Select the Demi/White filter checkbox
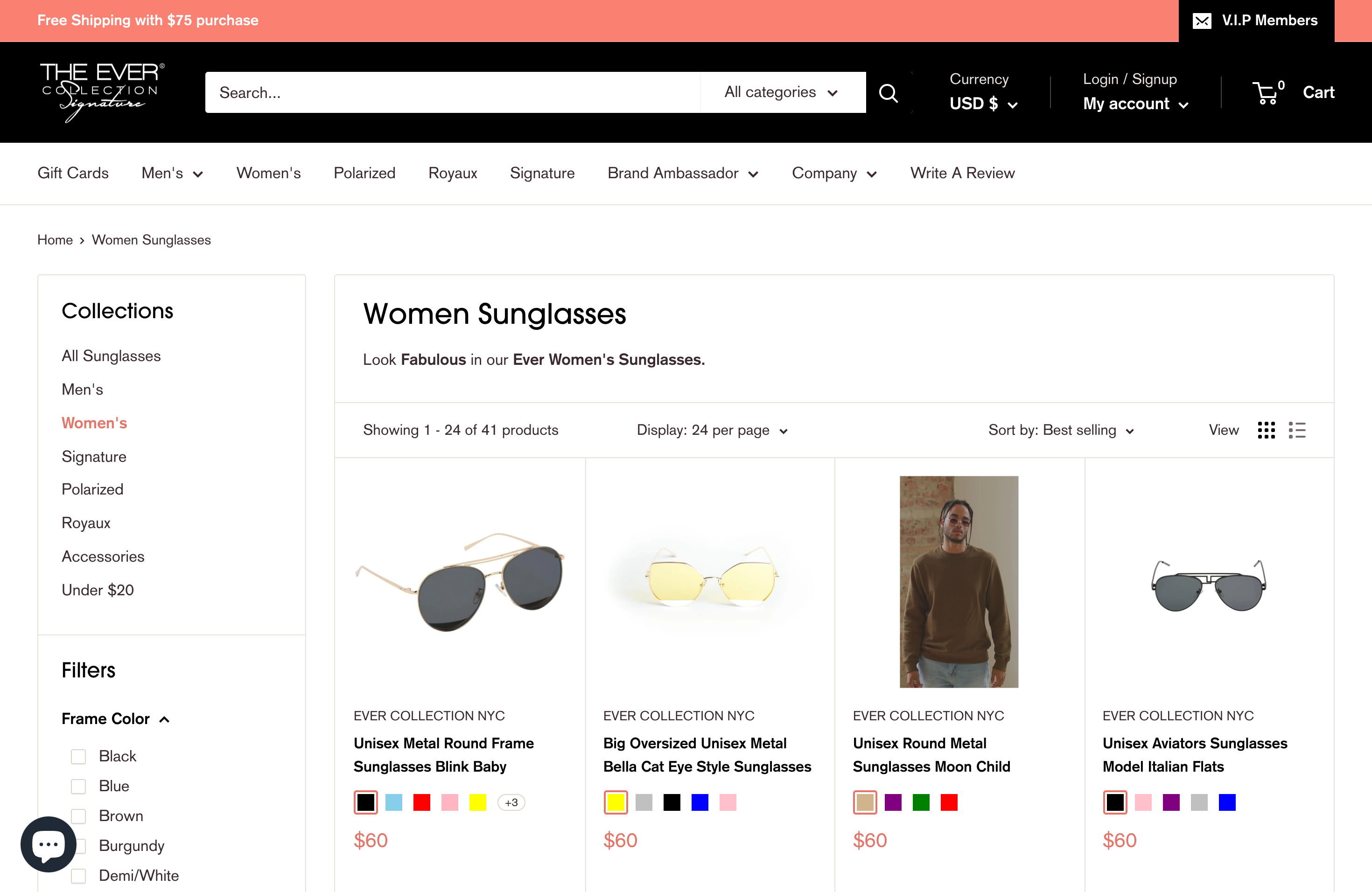1372x892 pixels. (78, 875)
